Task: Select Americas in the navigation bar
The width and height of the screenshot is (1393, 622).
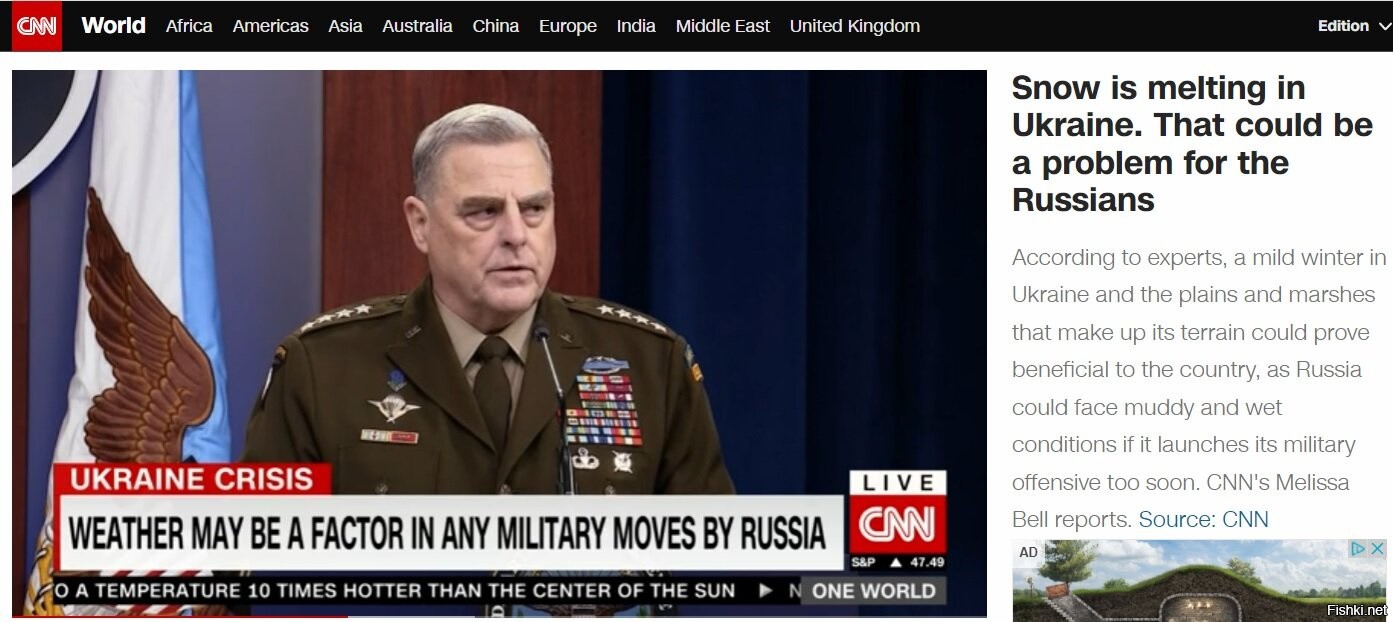Action: pyautogui.click(x=270, y=26)
